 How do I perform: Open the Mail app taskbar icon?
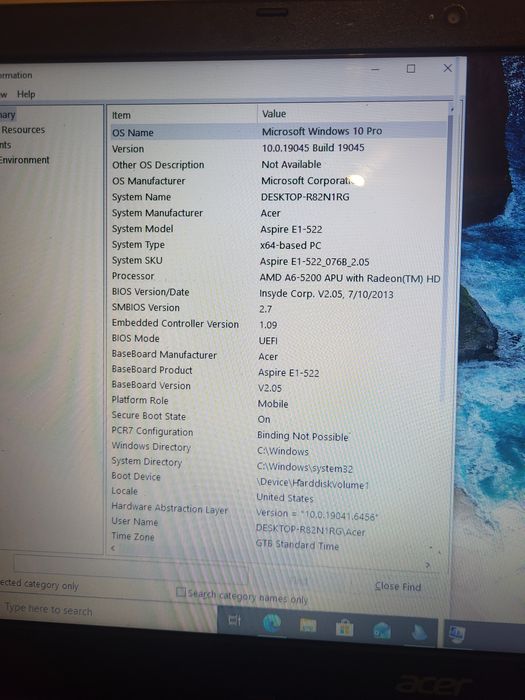coord(382,630)
